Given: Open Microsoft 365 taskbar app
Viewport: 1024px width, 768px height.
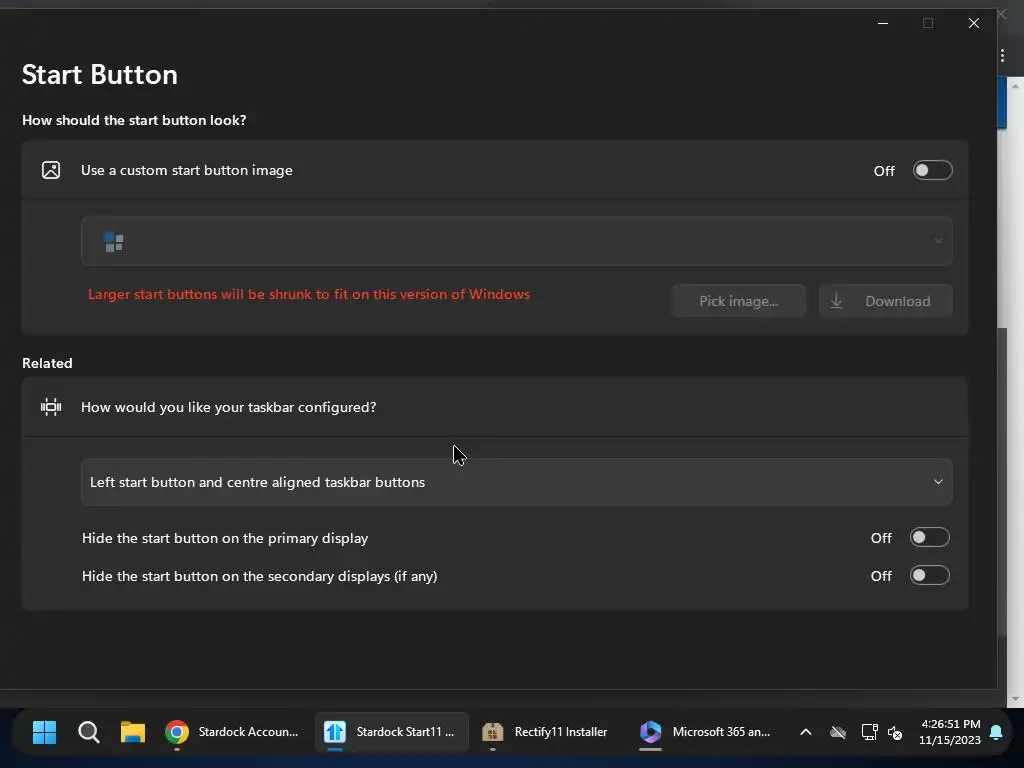Looking at the screenshot, I should (706, 732).
